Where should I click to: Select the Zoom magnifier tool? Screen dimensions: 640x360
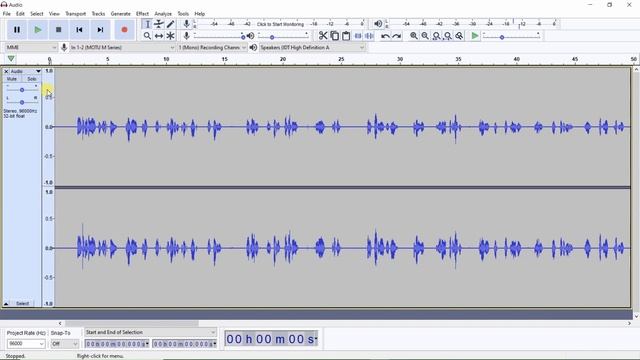point(147,36)
